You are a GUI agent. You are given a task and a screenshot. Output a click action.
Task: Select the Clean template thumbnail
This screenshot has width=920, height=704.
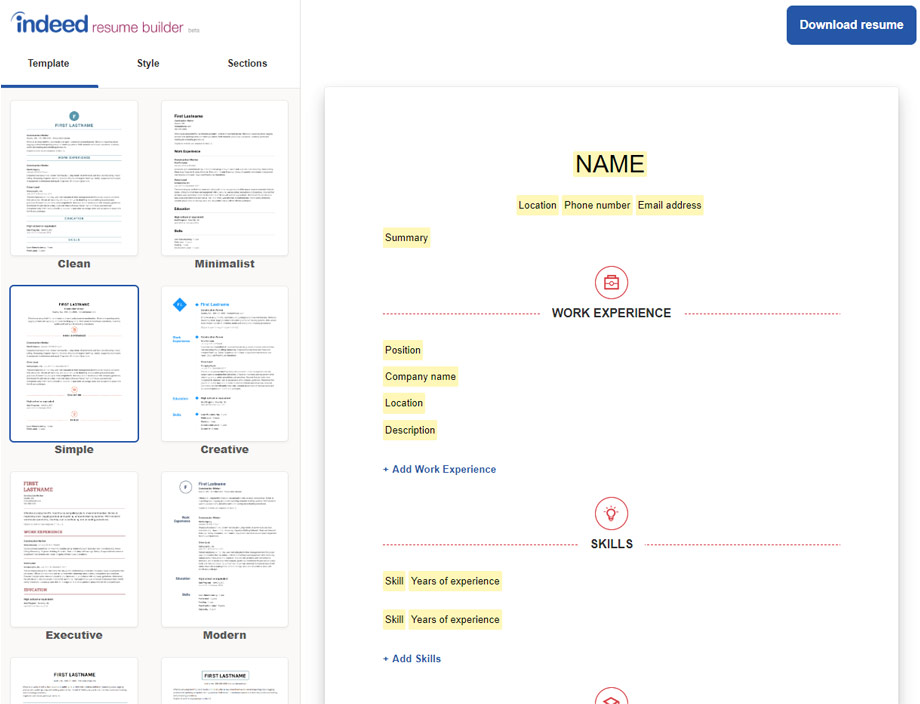[x=74, y=178]
